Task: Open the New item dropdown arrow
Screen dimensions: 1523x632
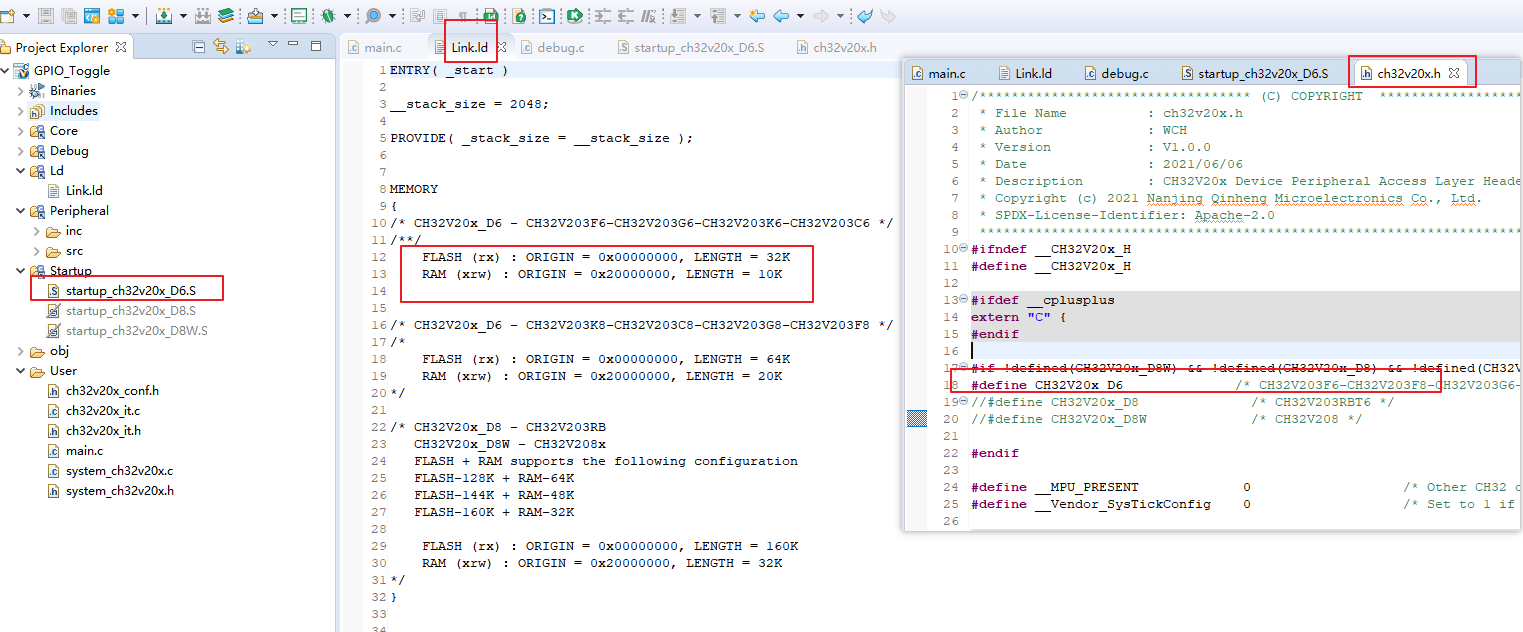Action: [x=24, y=15]
